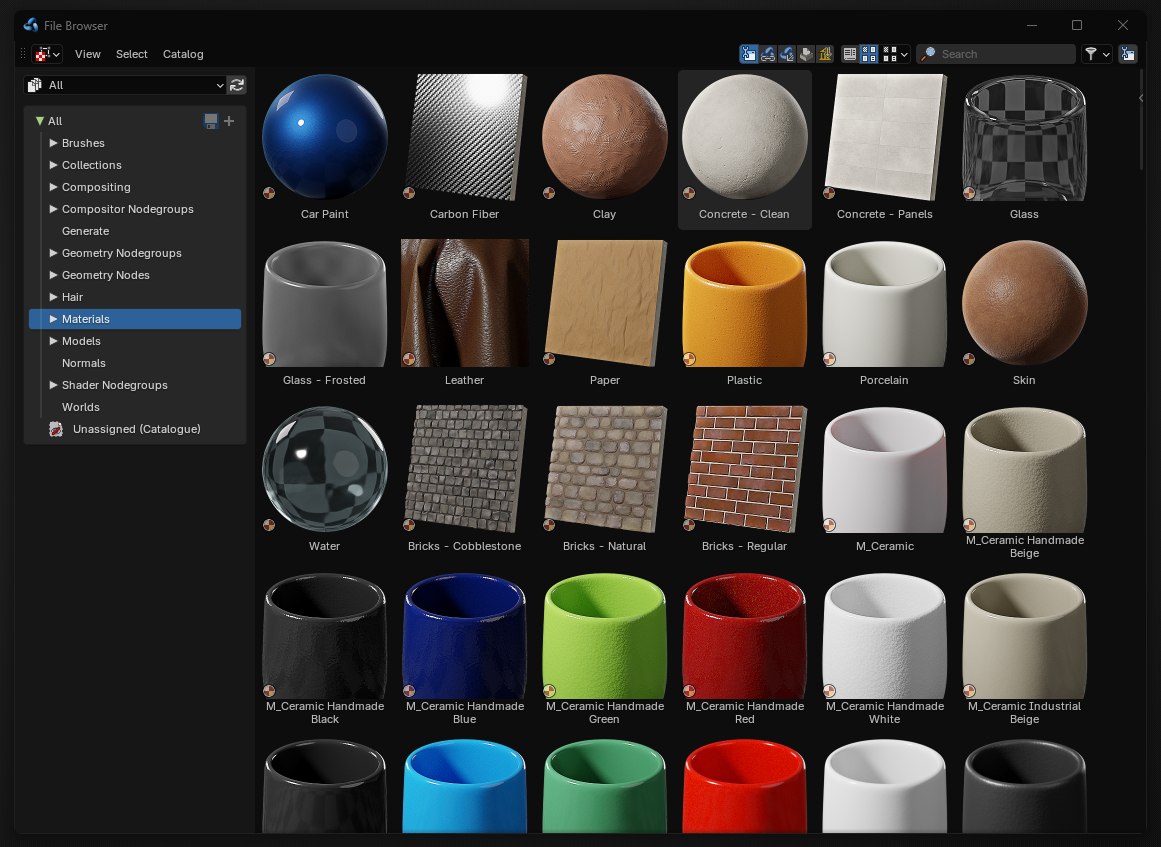Select the Carbon Fiber material thumbnail

point(464,137)
